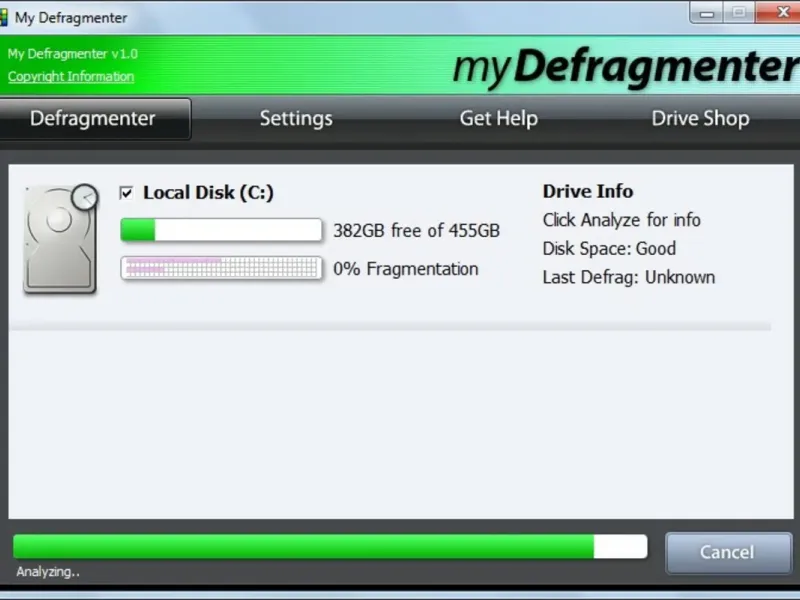
Task: Click the disk free space usage bar
Action: (x=221, y=230)
